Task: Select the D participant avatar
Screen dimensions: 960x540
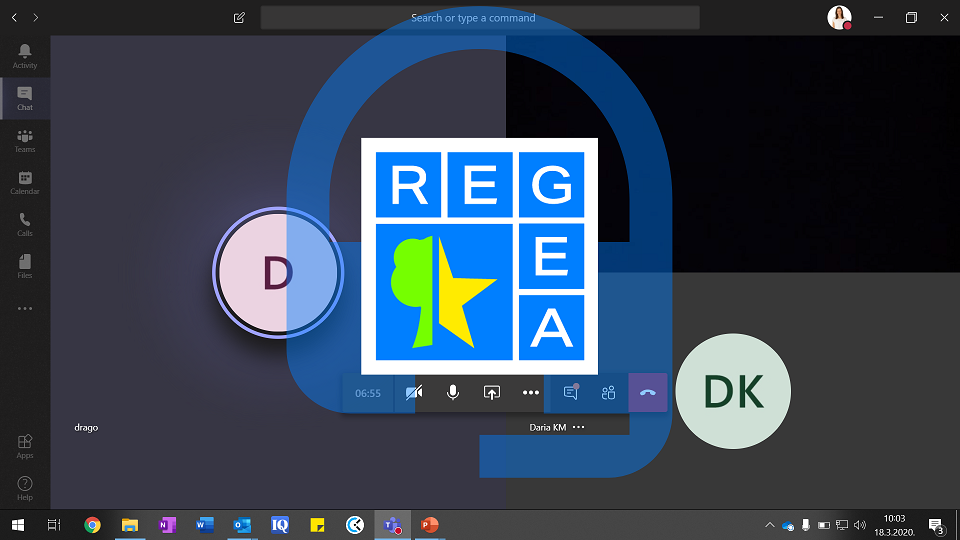Action: coord(278,272)
